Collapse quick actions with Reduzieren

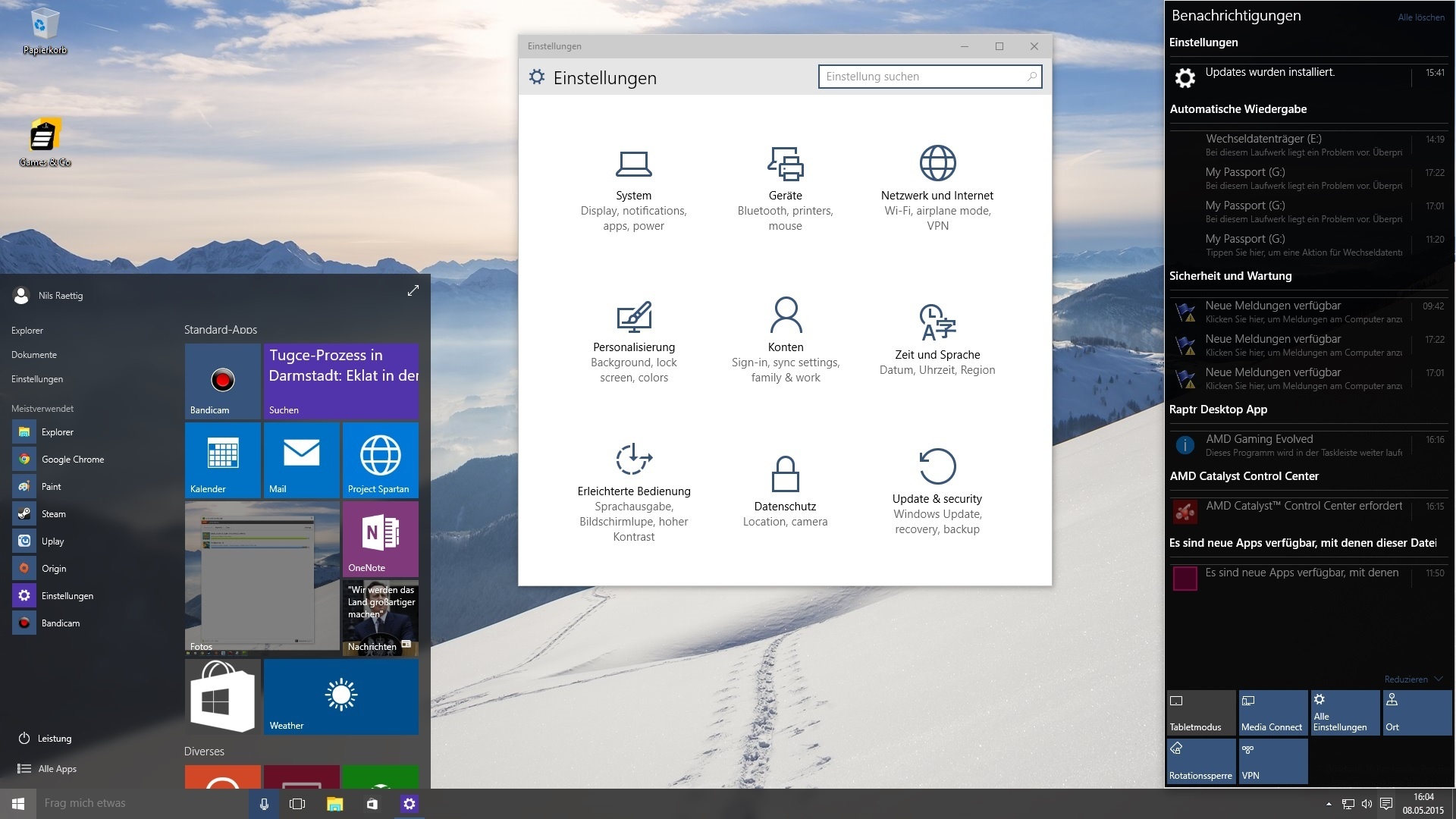pyautogui.click(x=1412, y=679)
